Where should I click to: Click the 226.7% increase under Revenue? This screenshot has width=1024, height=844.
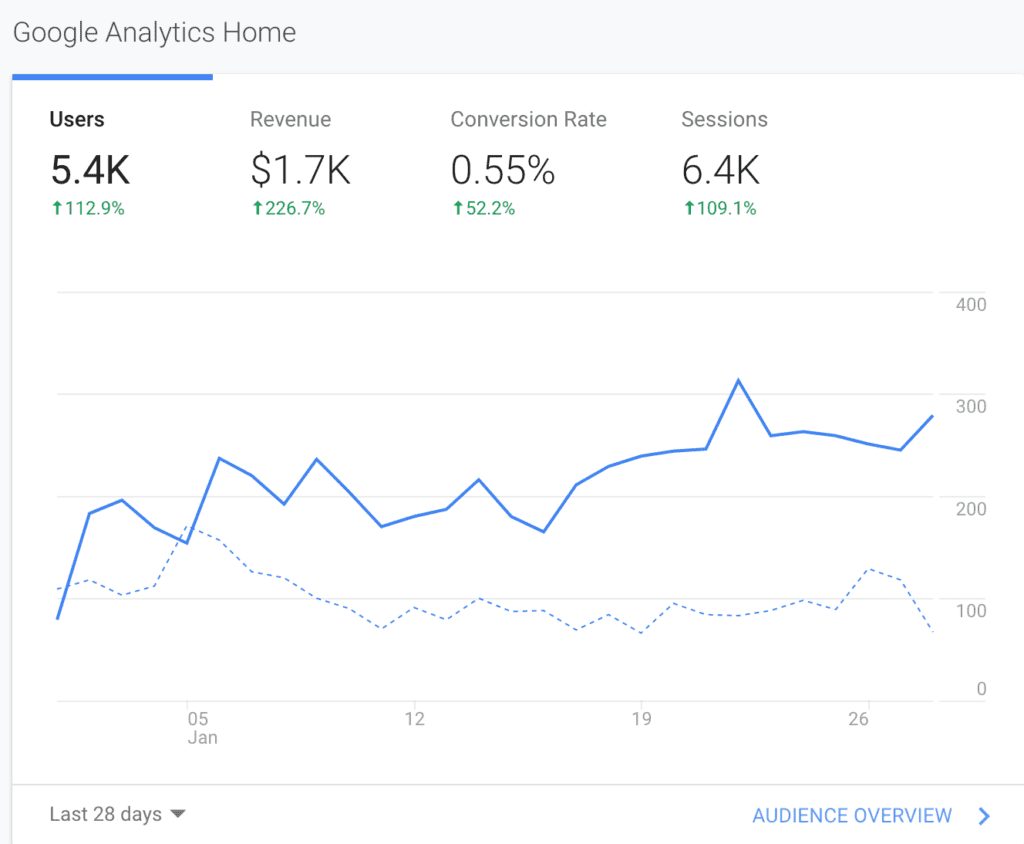(x=289, y=208)
